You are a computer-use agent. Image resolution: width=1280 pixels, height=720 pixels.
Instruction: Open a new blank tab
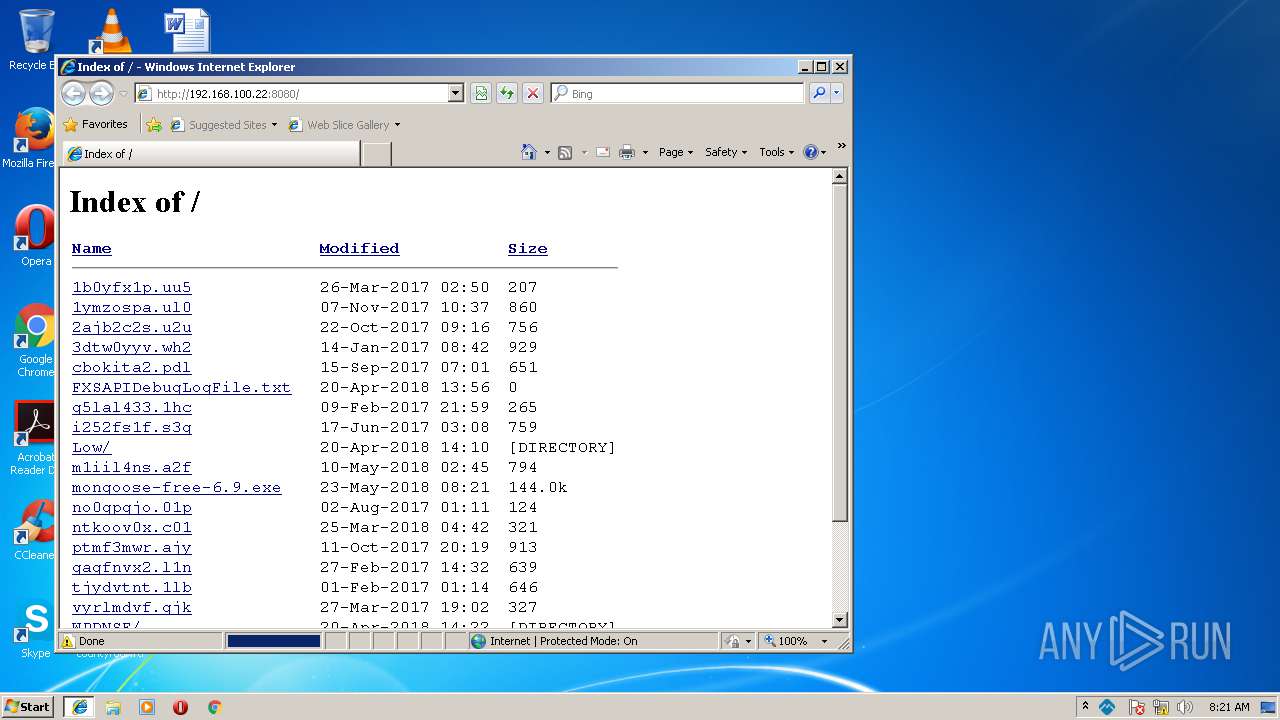[x=376, y=154]
